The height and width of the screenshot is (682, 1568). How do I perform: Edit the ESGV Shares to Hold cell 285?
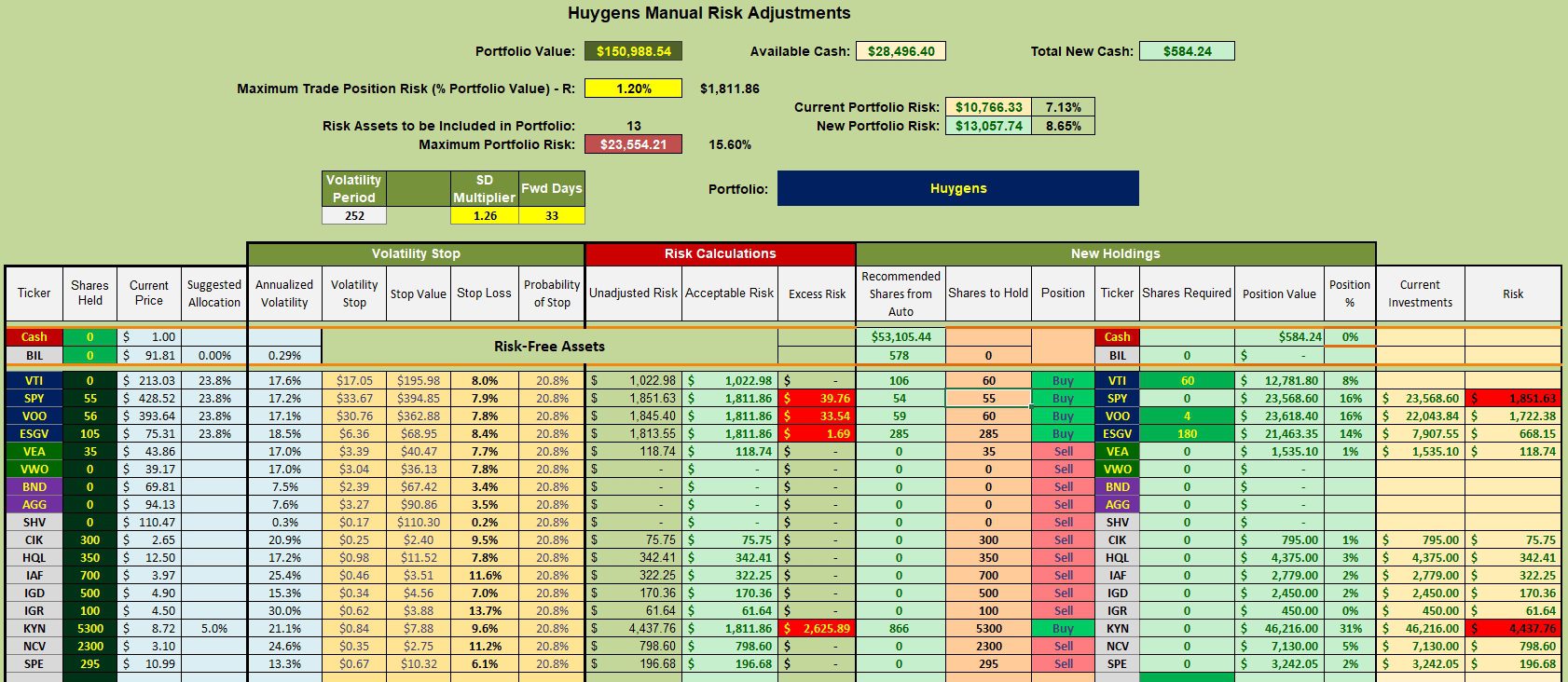click(988, 433)
